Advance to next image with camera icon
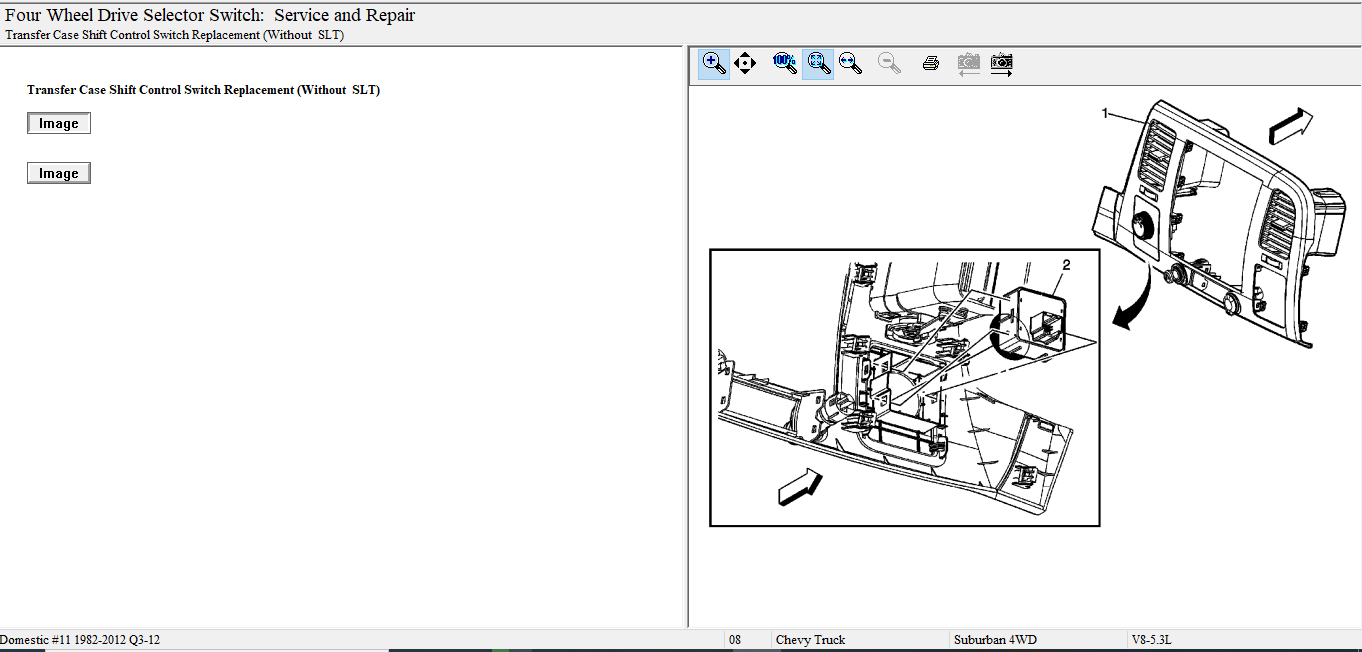Image resolution: width=1362 pixels, height=652 pixels. point(1001,64)
